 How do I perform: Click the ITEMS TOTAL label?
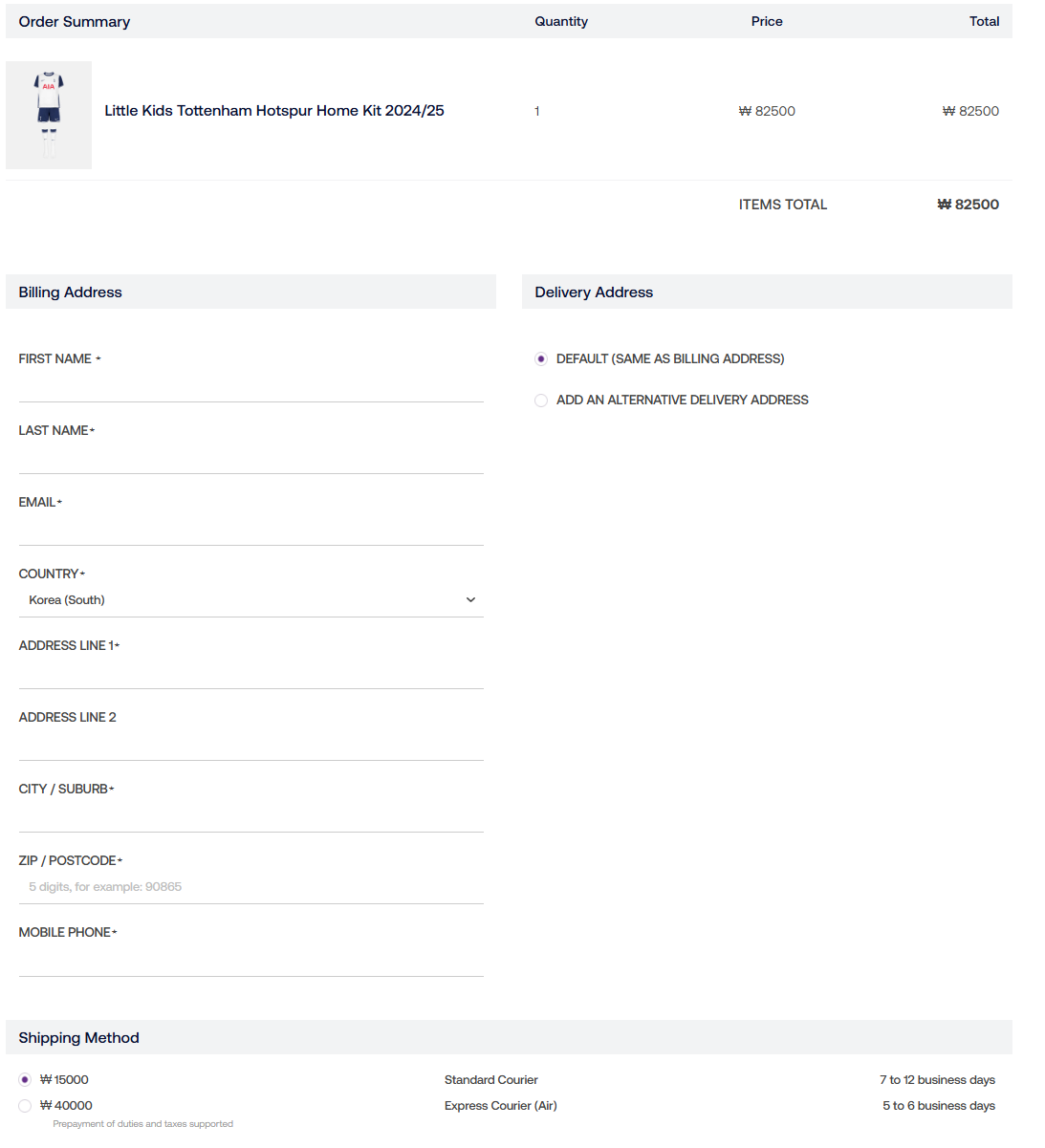point(783,205)
